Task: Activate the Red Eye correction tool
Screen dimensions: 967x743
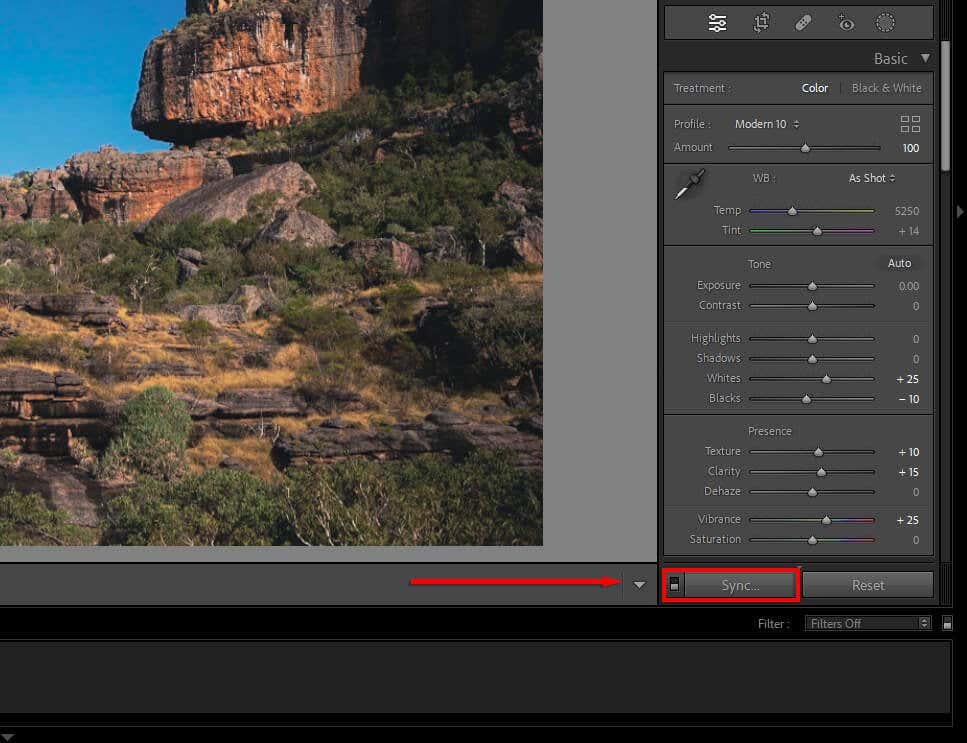Action: click(846, 23)
